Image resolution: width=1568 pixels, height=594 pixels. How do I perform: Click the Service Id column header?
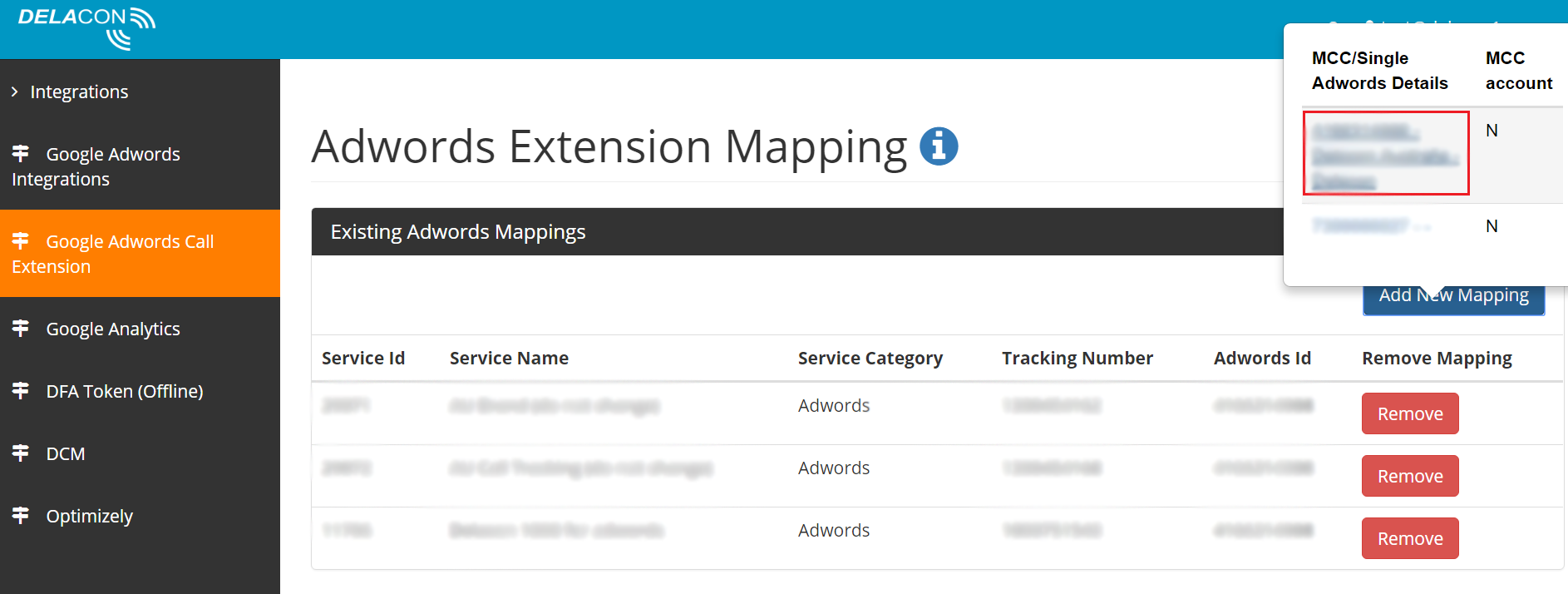[363, 359]
